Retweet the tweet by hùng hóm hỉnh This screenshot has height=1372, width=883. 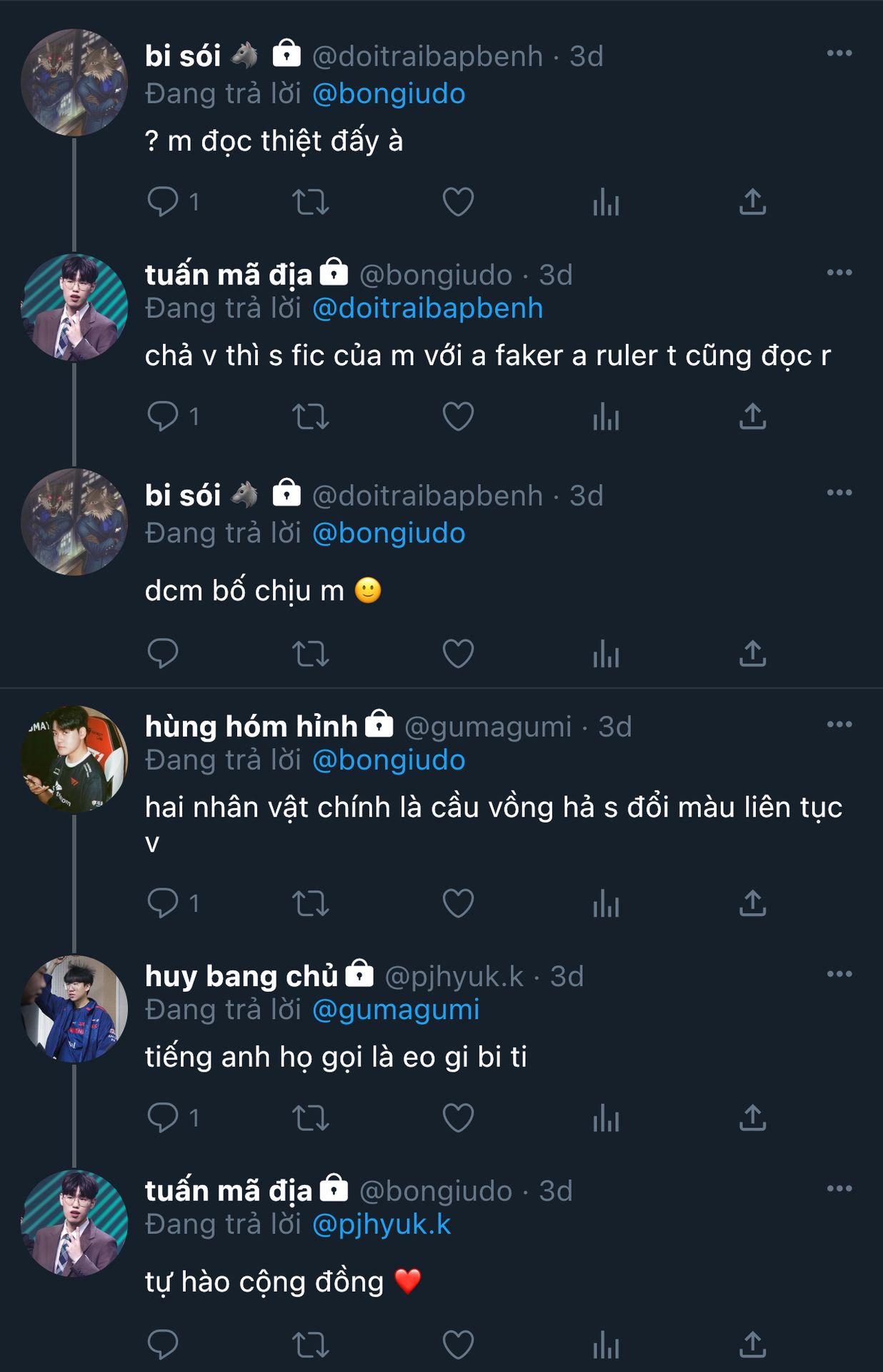311,904
